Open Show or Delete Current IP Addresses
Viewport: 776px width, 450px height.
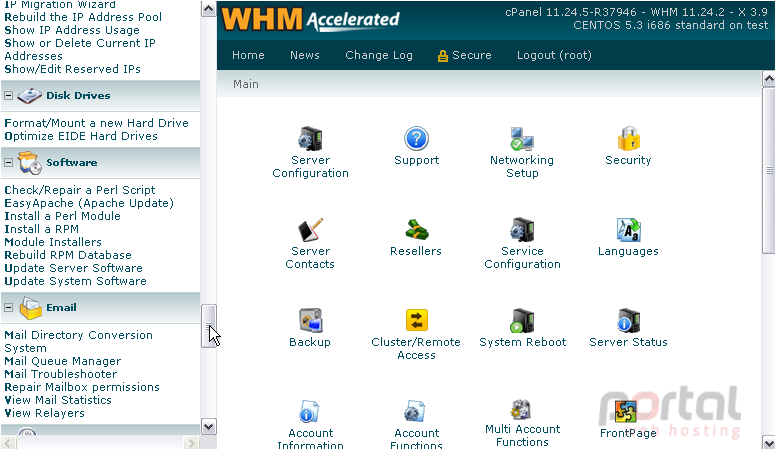80,50
